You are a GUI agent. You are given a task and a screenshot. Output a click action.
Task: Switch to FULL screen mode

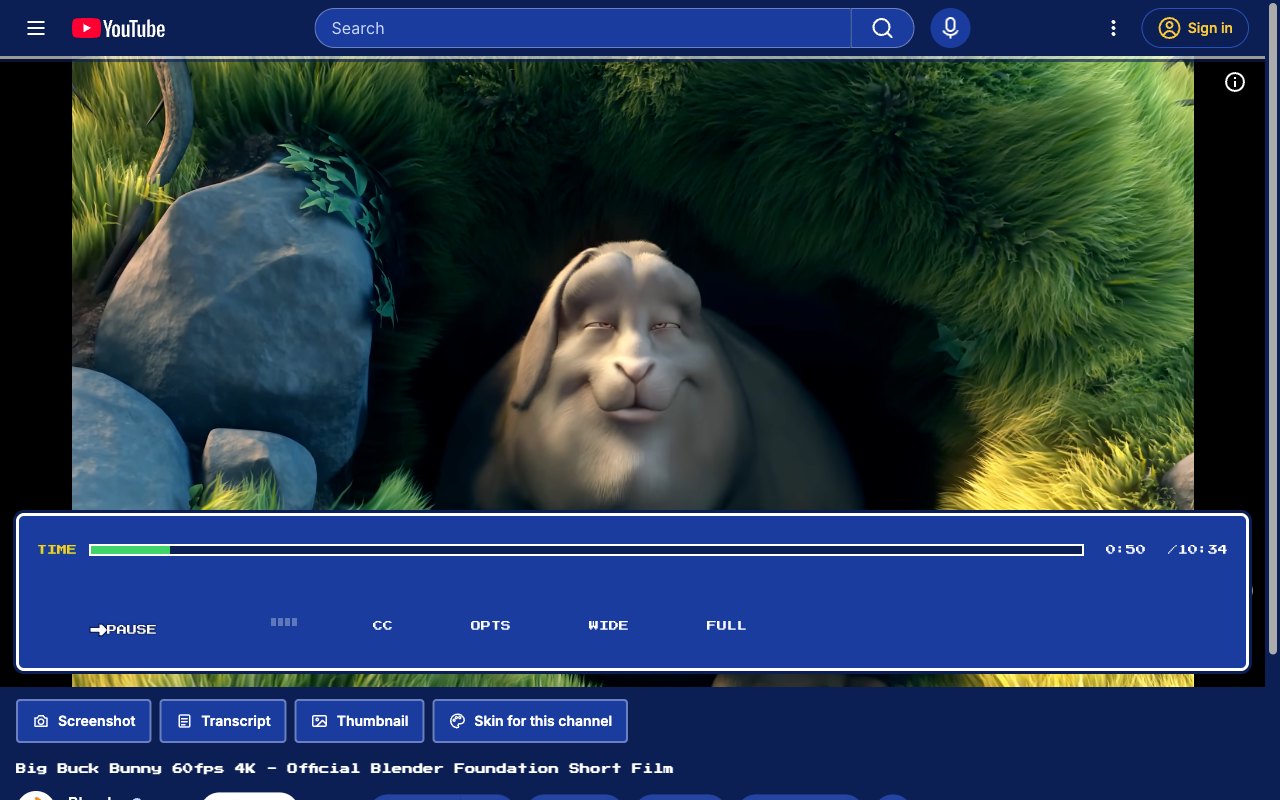(x=726, y=625)
